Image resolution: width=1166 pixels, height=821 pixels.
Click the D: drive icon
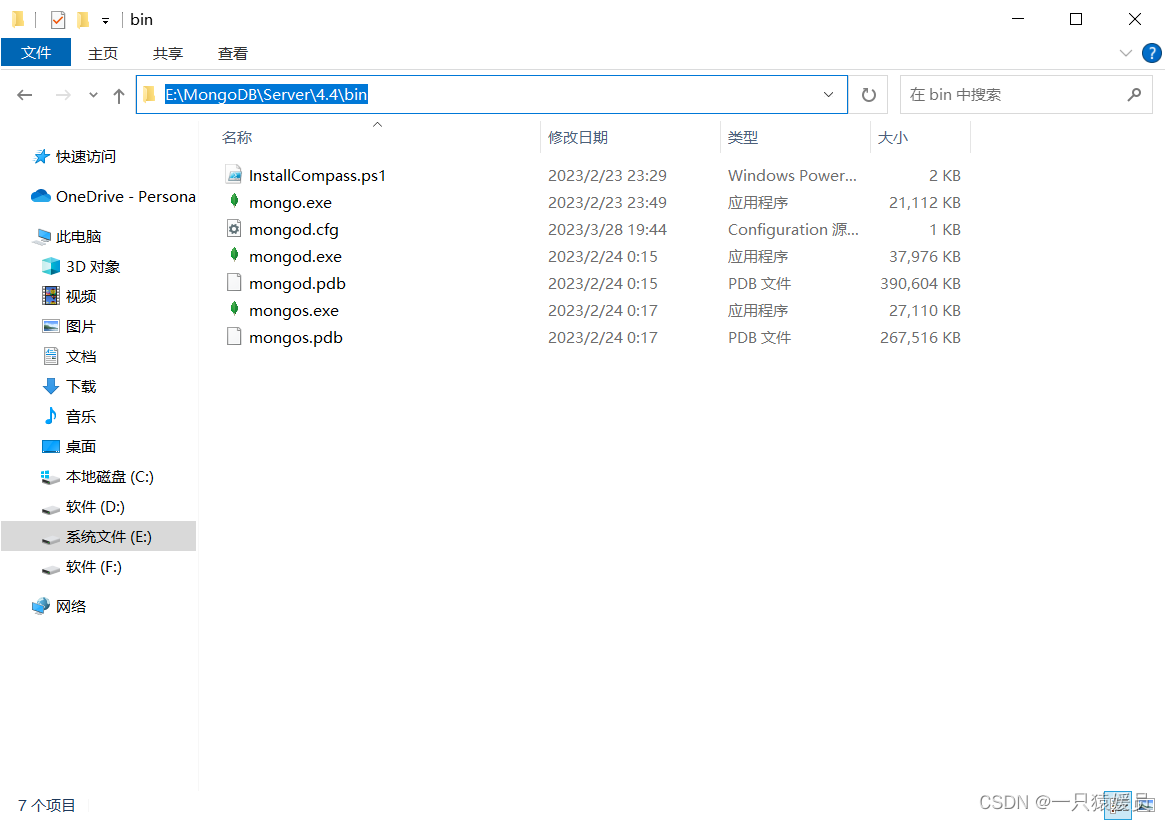pos(51,509)
